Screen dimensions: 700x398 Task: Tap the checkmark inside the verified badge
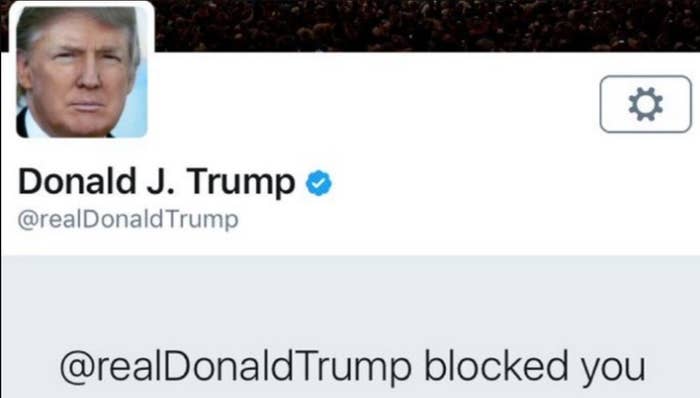click(319, 183)
